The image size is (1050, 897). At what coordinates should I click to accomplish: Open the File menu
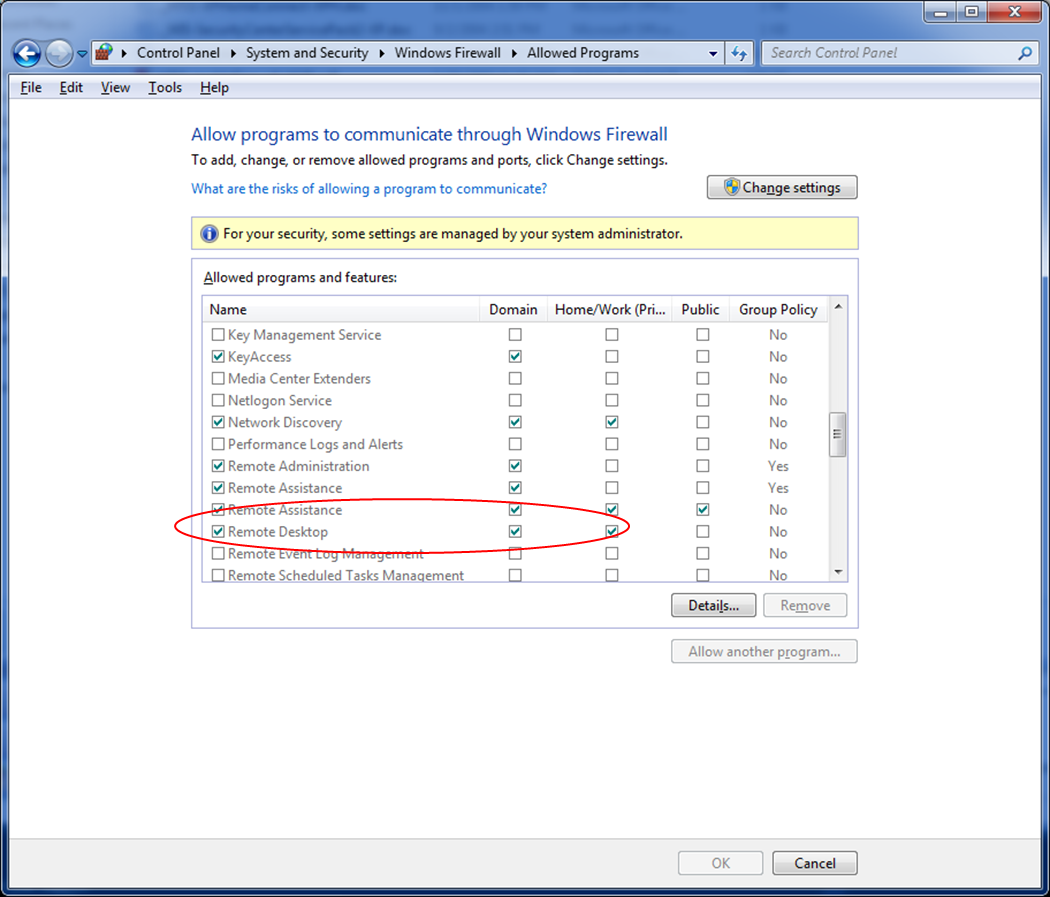pos(31,88)
